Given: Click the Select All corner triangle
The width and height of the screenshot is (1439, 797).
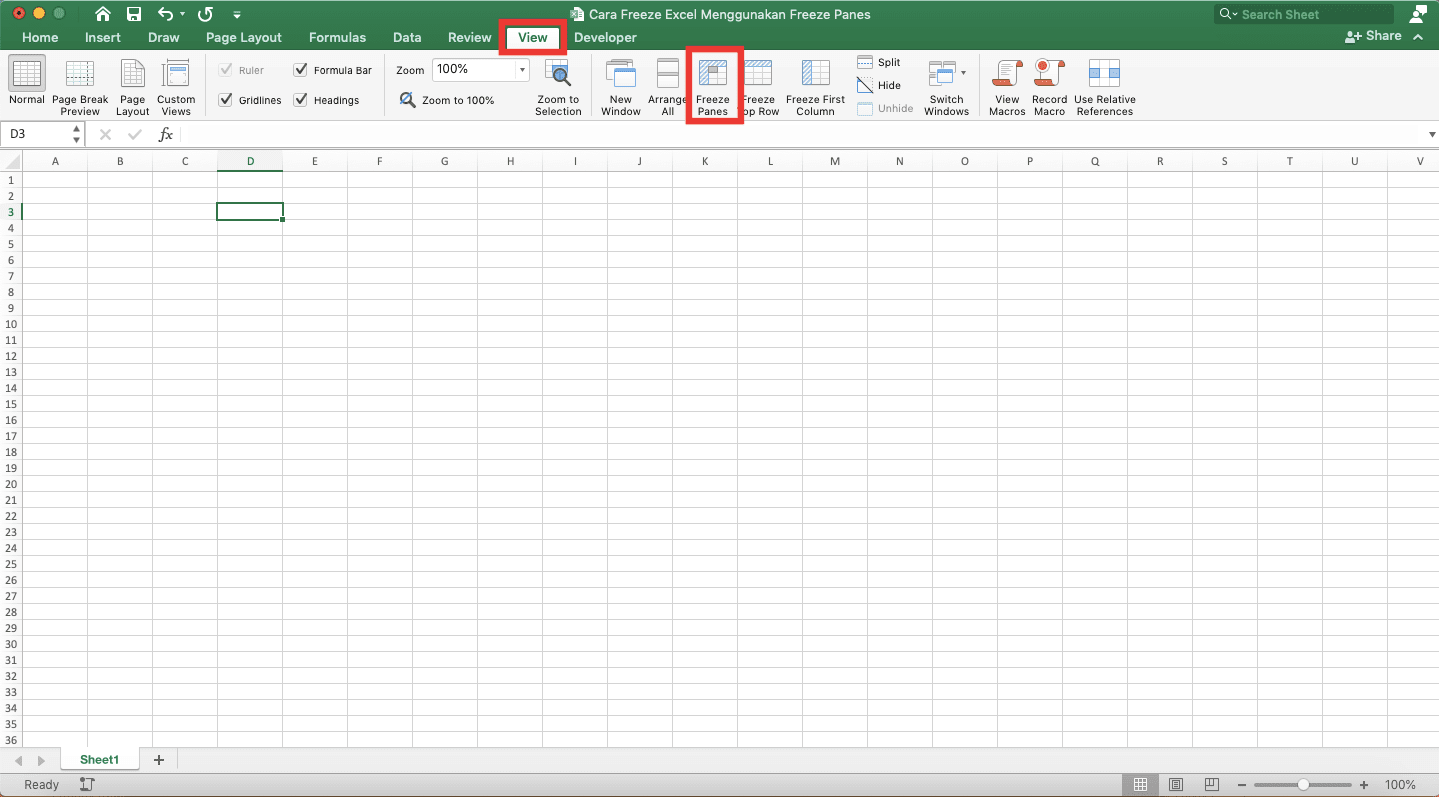Looking at the screenshot, I should [11, 161].
